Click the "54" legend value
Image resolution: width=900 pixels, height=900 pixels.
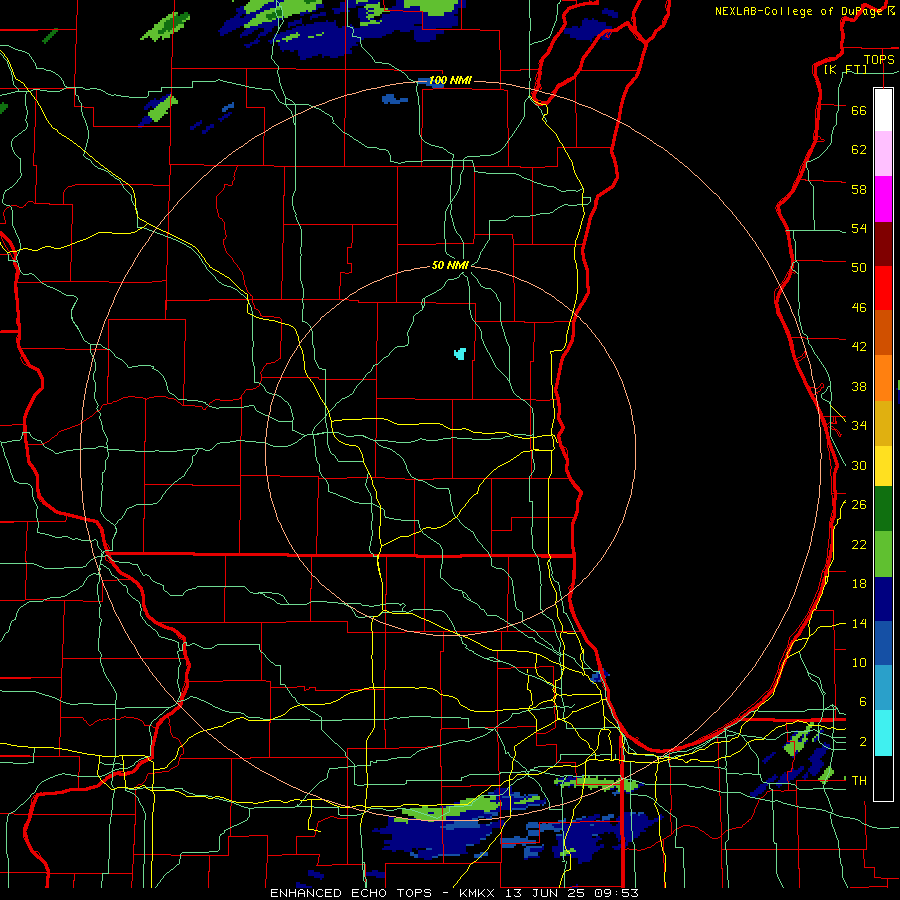pyautogui.click(x=859, y=228)
